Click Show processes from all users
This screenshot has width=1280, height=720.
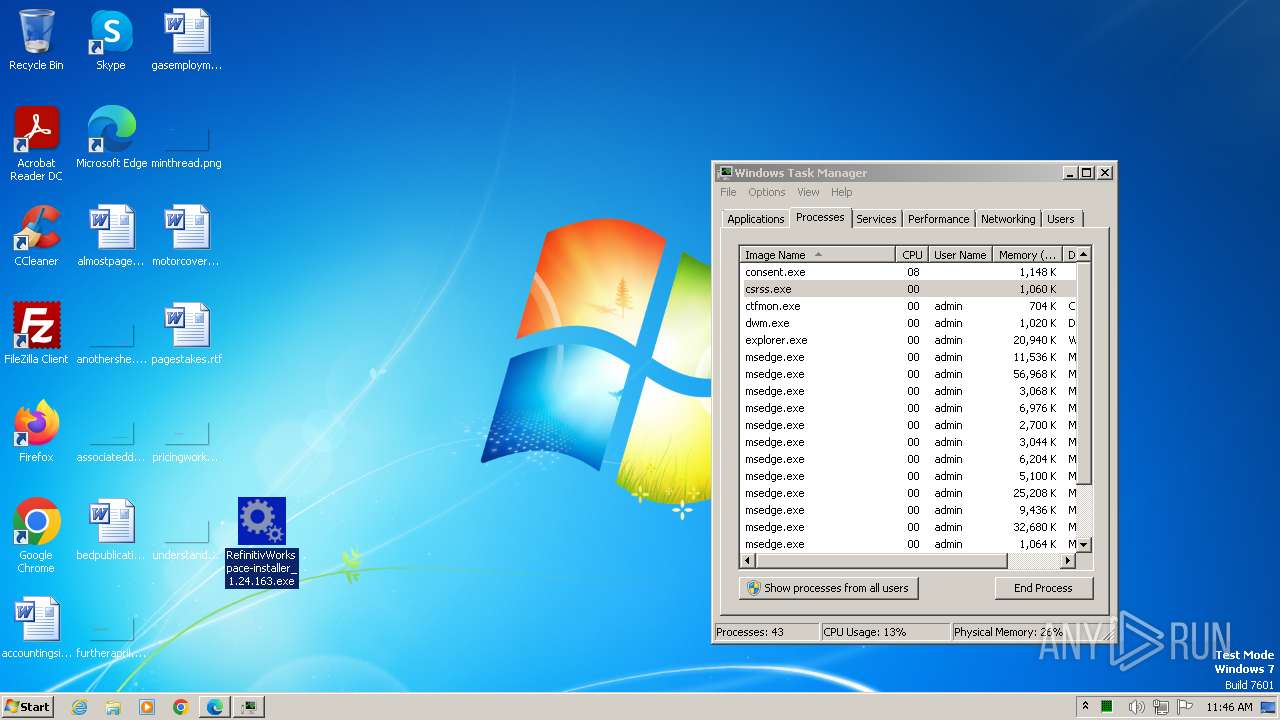tap(828, 588)
